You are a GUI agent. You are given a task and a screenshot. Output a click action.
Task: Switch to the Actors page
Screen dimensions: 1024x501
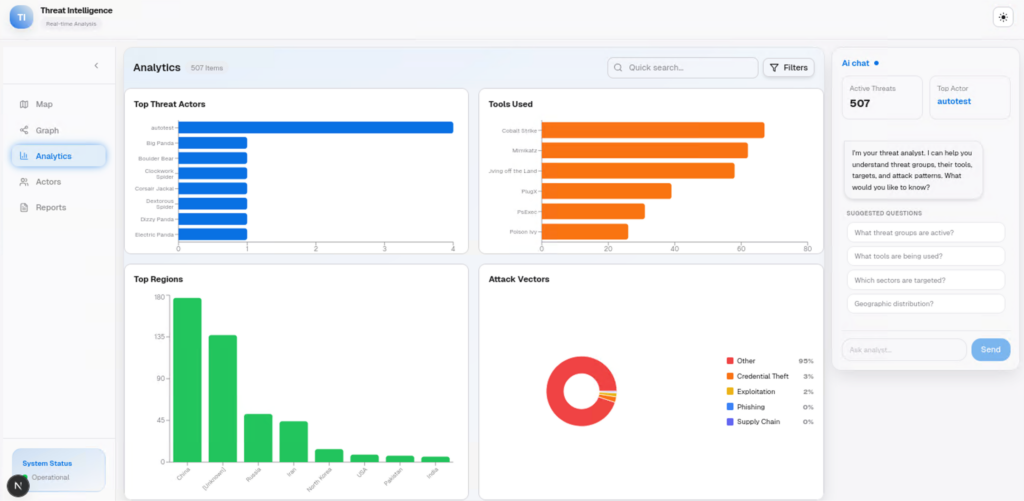pos(48,182)
